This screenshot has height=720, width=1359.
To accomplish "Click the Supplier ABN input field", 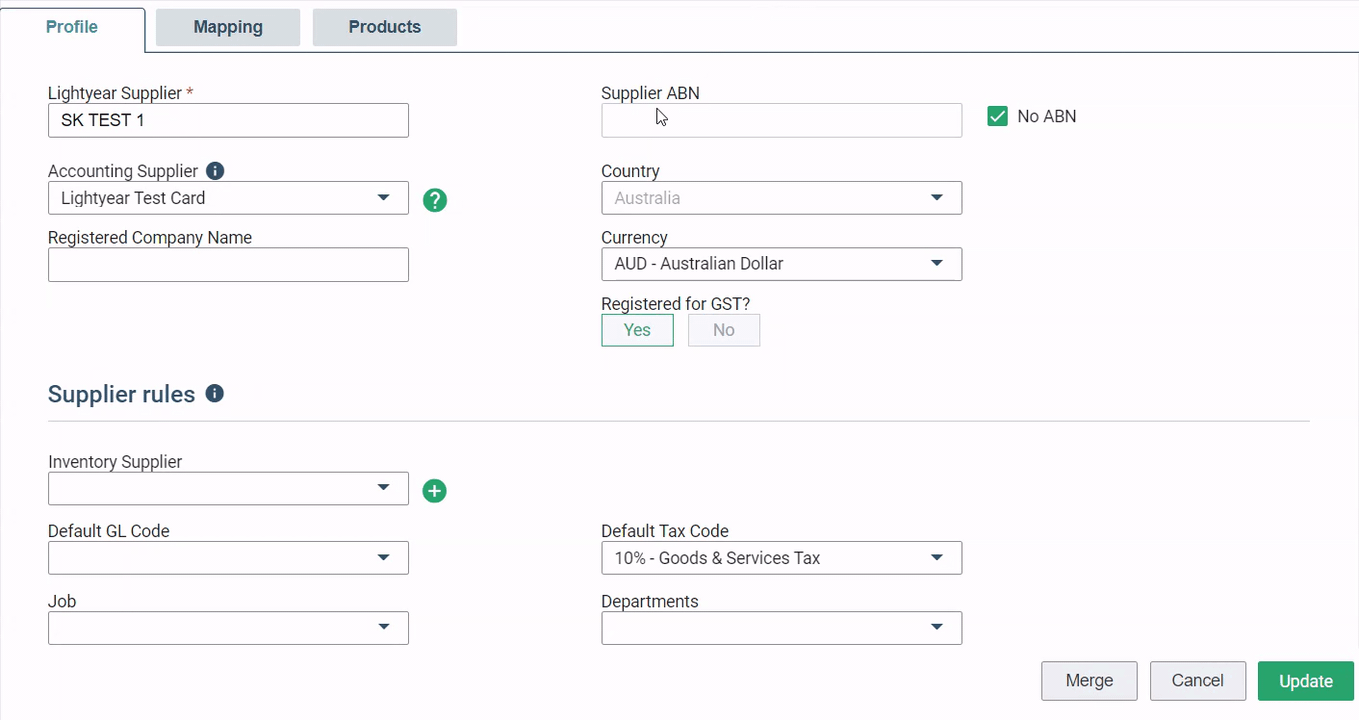I will pyautogui.click(x=781, y=120).
